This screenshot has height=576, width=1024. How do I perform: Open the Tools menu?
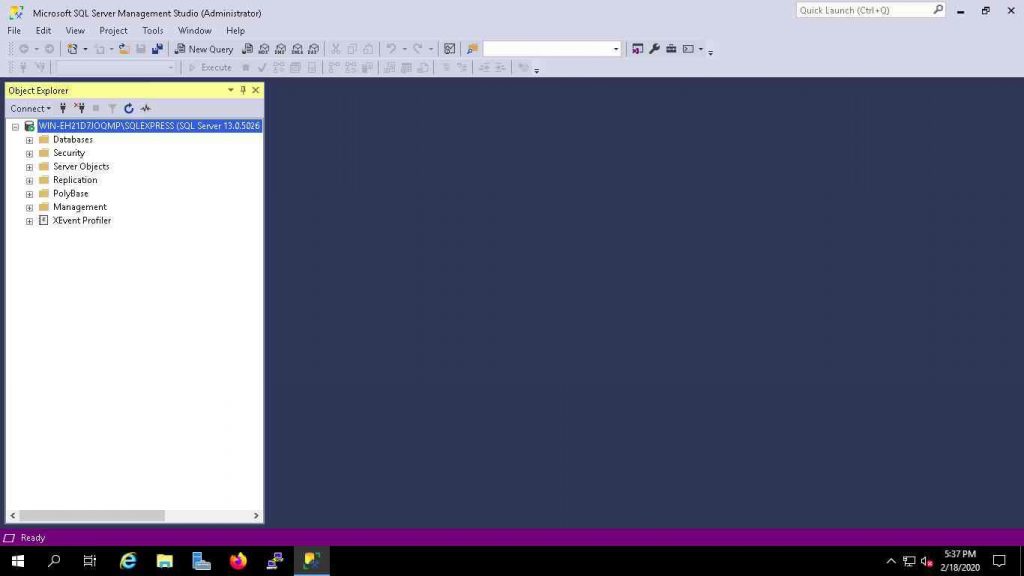tap(152, 30)
